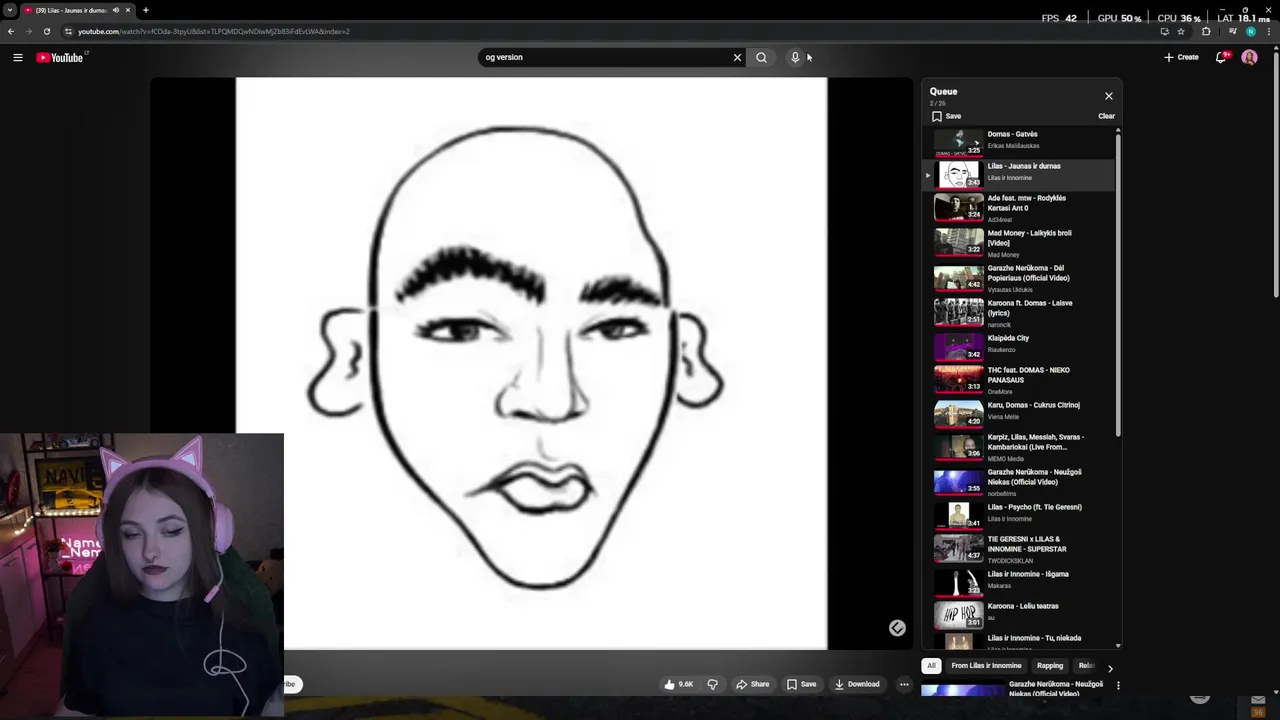Open the Create menu
The height and width of the screenshot is (720, 1280).
click(1181, 57)
